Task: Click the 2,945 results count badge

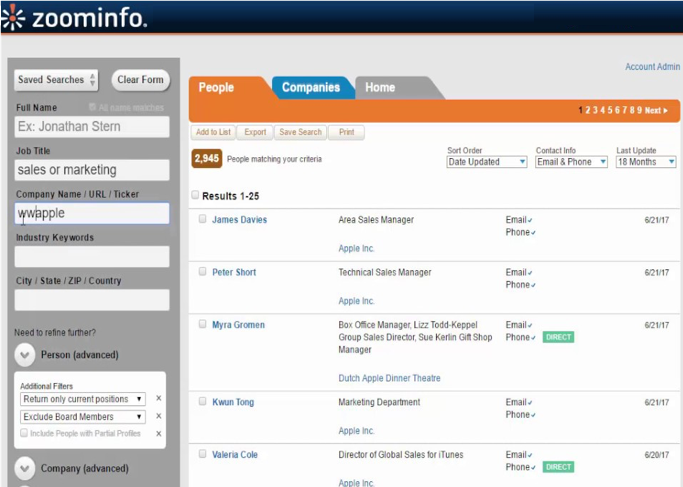Action: pyautogui.click(x=206, y=159)
